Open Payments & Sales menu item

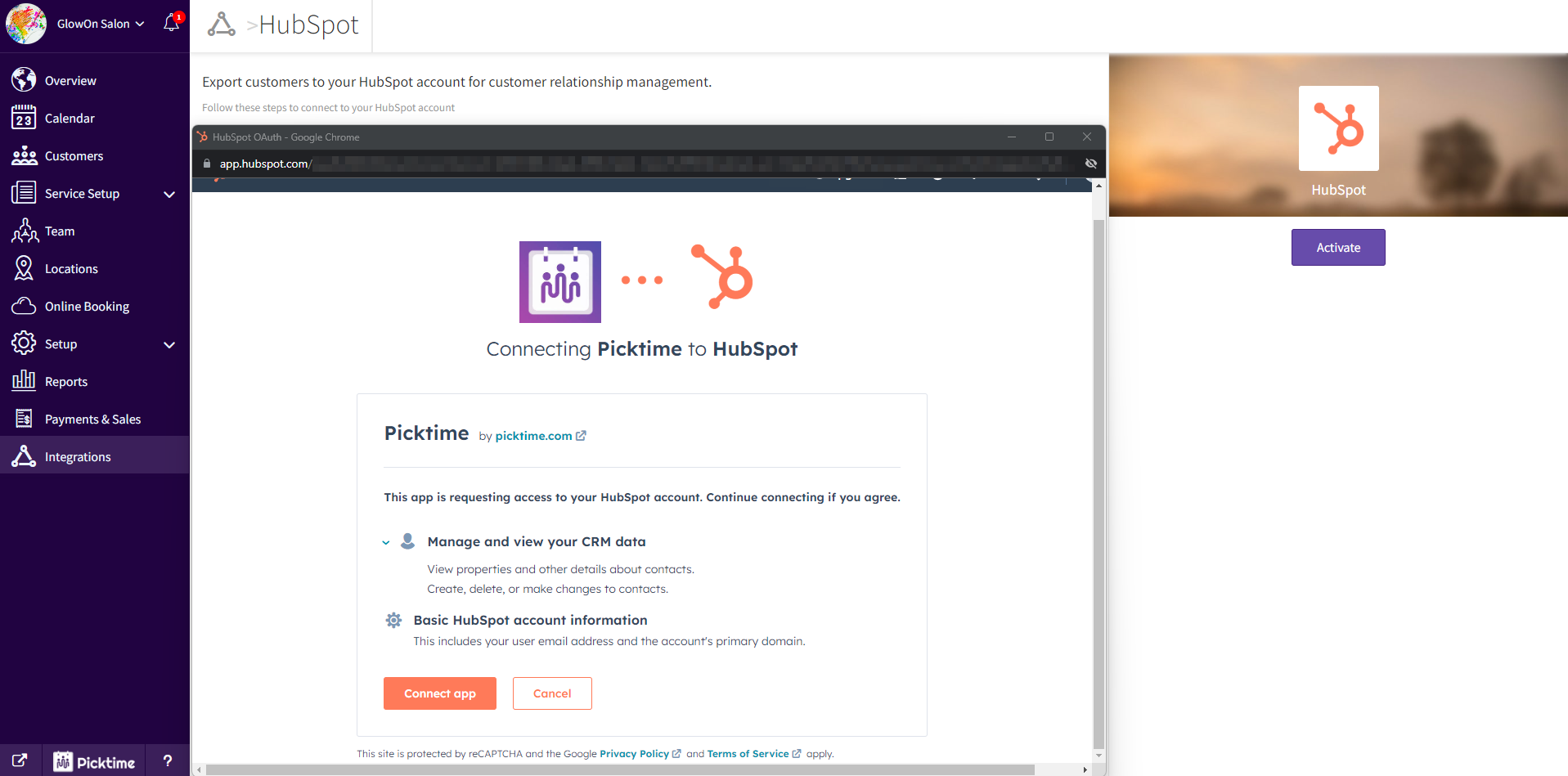click(92, 419)
